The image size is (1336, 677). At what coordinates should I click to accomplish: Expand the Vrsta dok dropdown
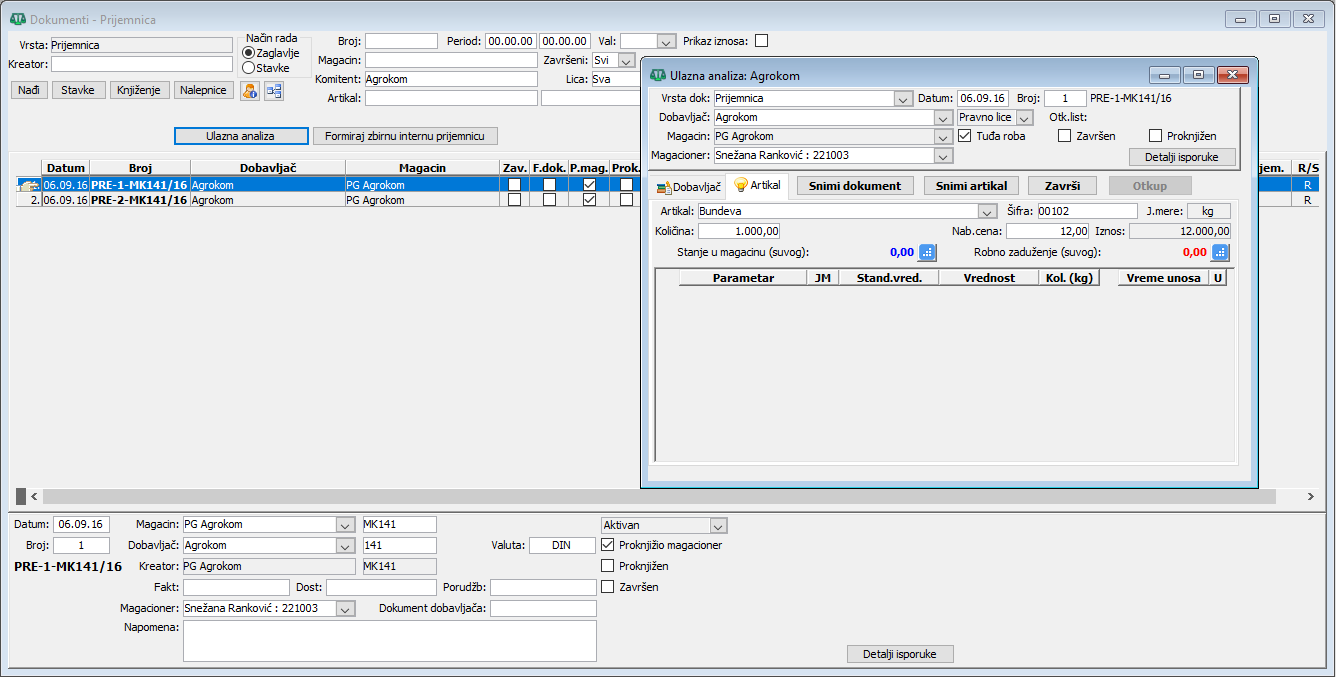pos(903,99)
